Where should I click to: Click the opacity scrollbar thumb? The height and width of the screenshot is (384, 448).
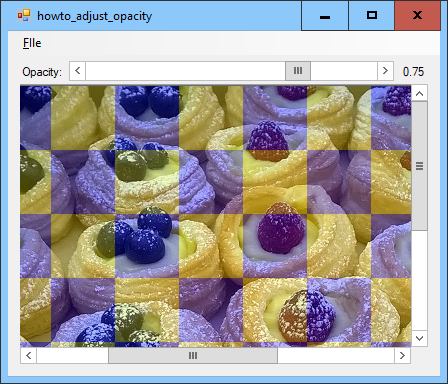(x=298, y=71)
